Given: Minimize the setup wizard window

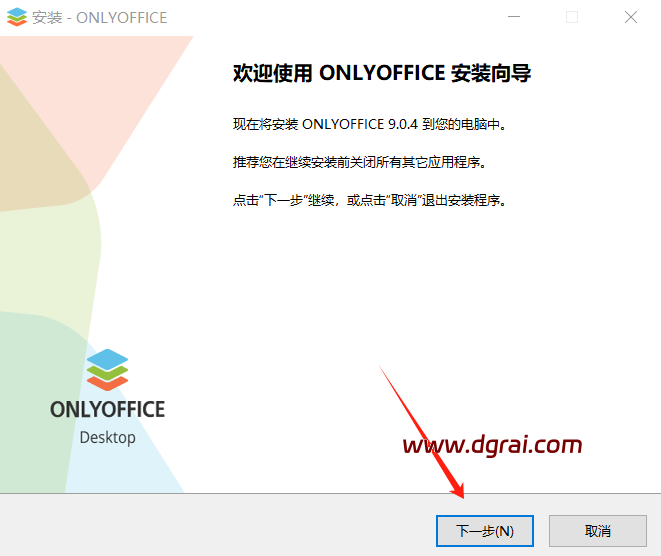Looking at the screenshot, I should [513, 17].
